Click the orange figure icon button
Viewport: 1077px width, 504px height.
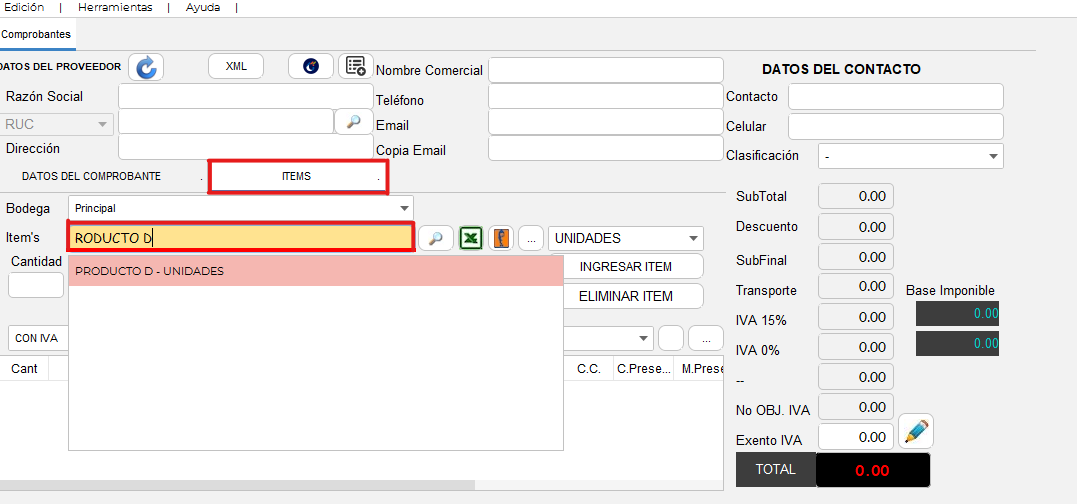click(502, 238)
